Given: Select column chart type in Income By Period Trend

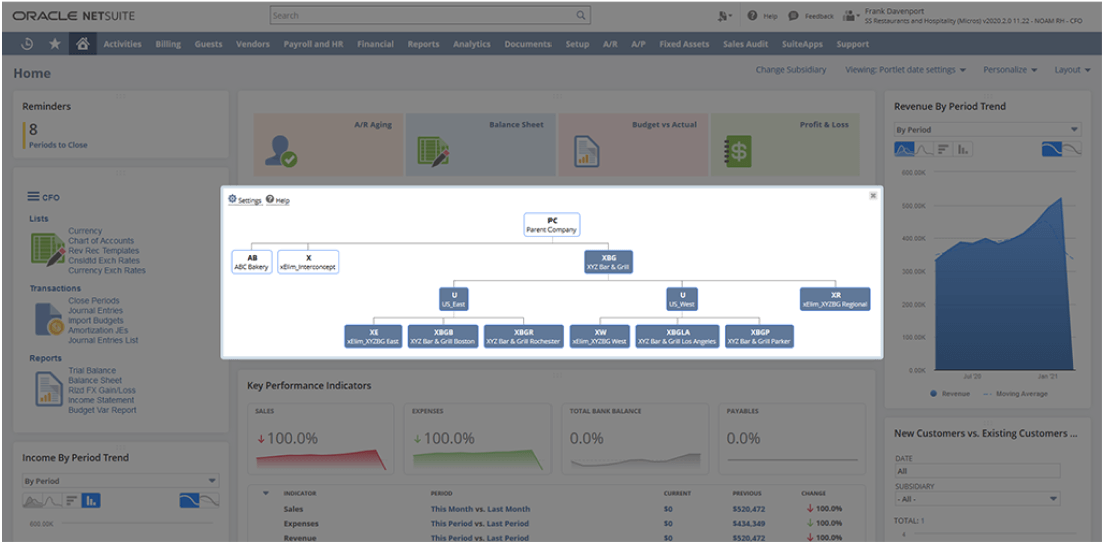Looking at the screenshot, I should tap(91, 501).
